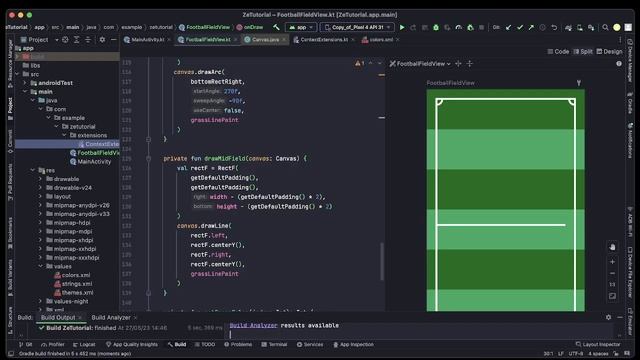Start the Debug app bug icon
Viewport: 640px width, 360px height.
tap(436, 27)
